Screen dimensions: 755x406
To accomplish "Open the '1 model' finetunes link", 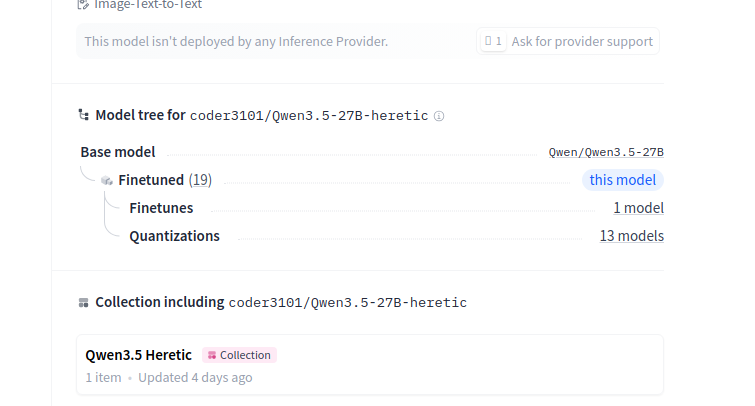I will pyautogui.click(x=638, y=208).
